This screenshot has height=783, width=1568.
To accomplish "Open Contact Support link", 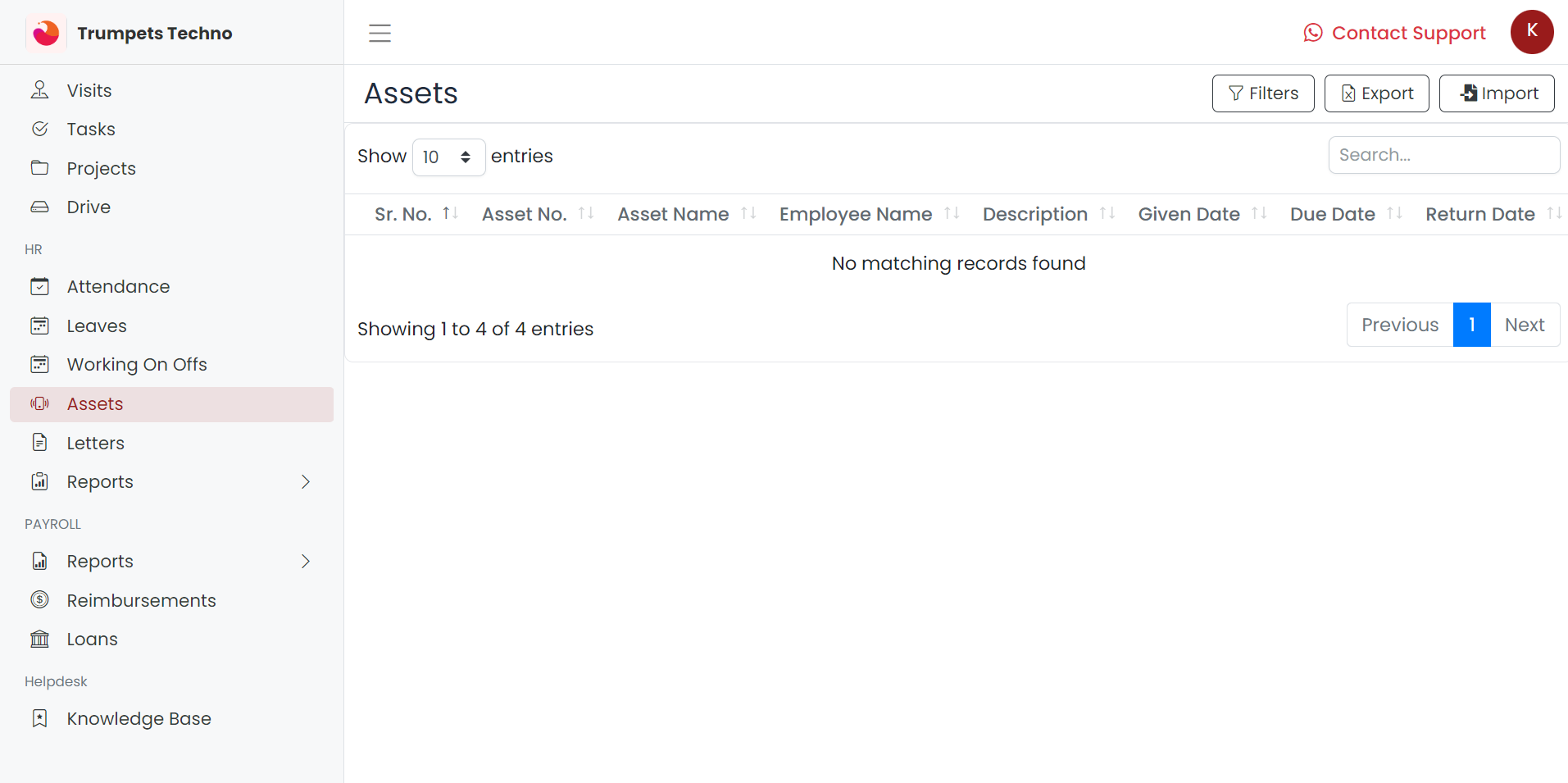I will point(1394,33).
